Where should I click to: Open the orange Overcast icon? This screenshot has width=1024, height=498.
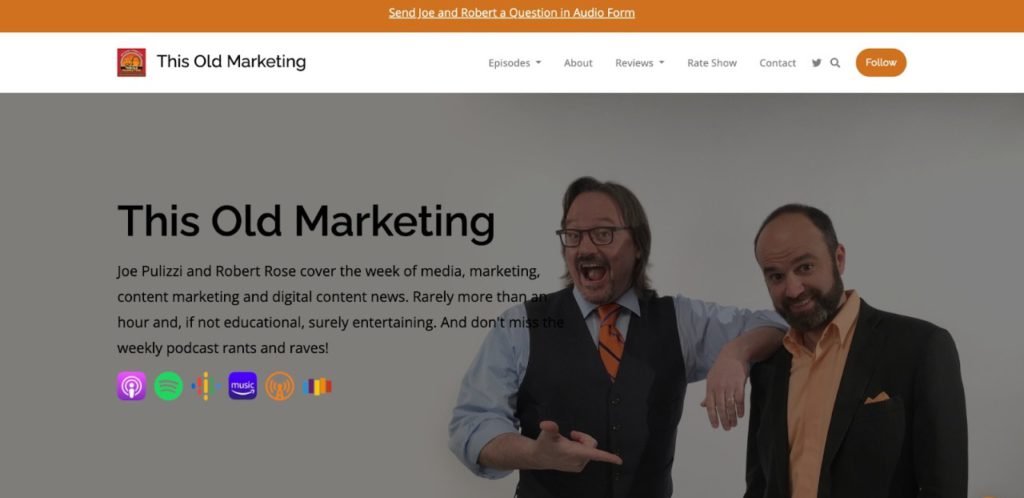(x=280, y=386)
